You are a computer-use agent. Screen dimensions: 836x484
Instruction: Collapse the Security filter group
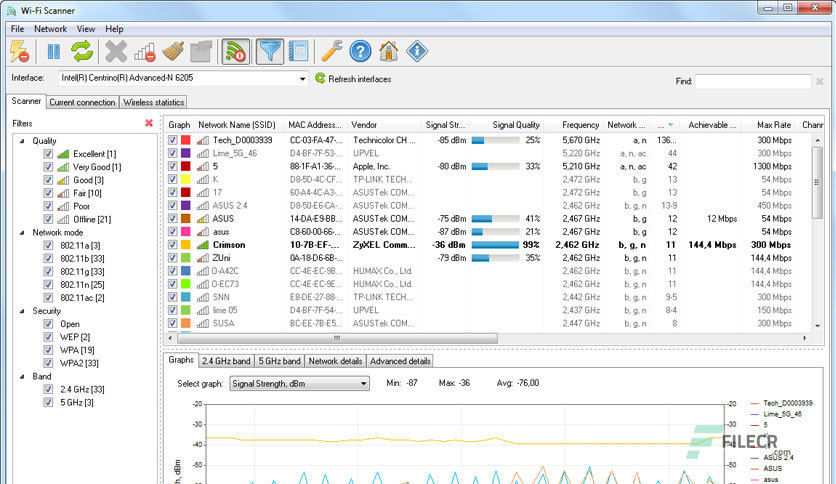point(22,311)
